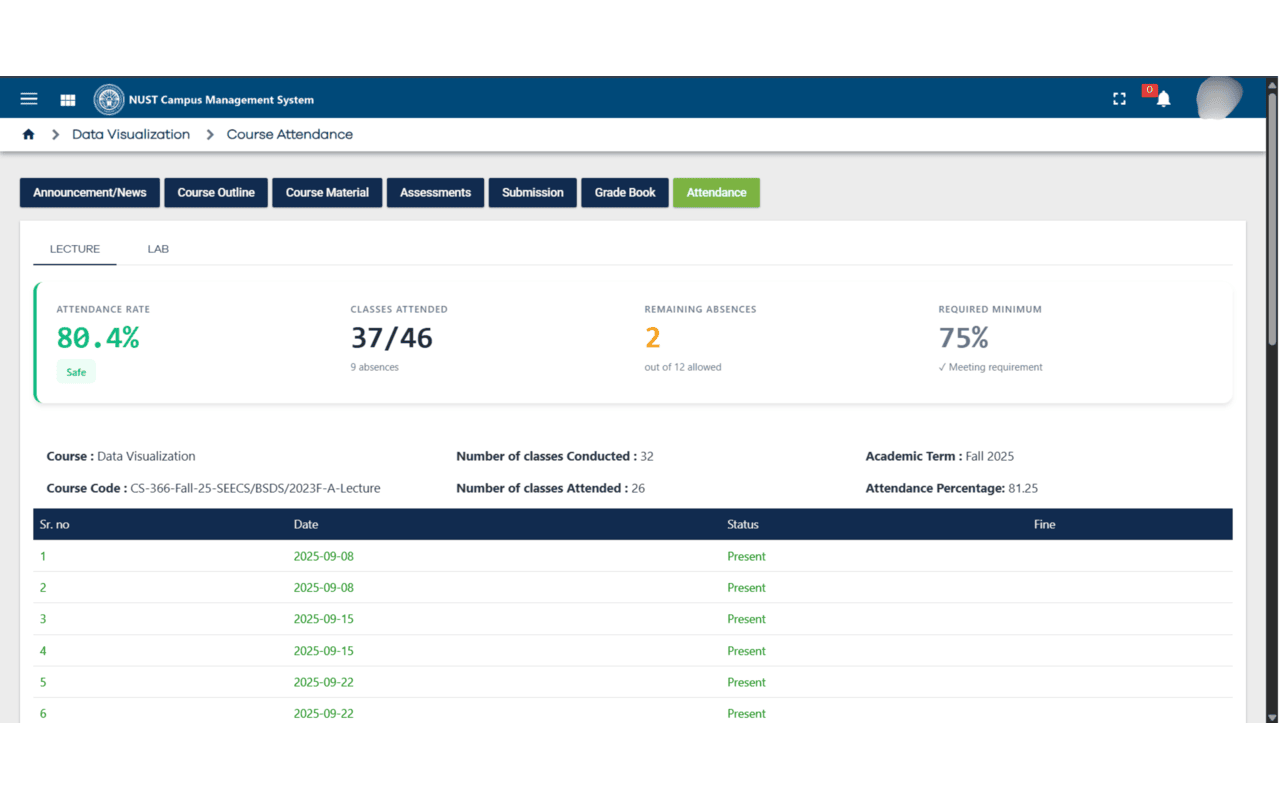Click the ATTENDANCE RATE label
Screen dimensions: 1280x800
[103, 310]
